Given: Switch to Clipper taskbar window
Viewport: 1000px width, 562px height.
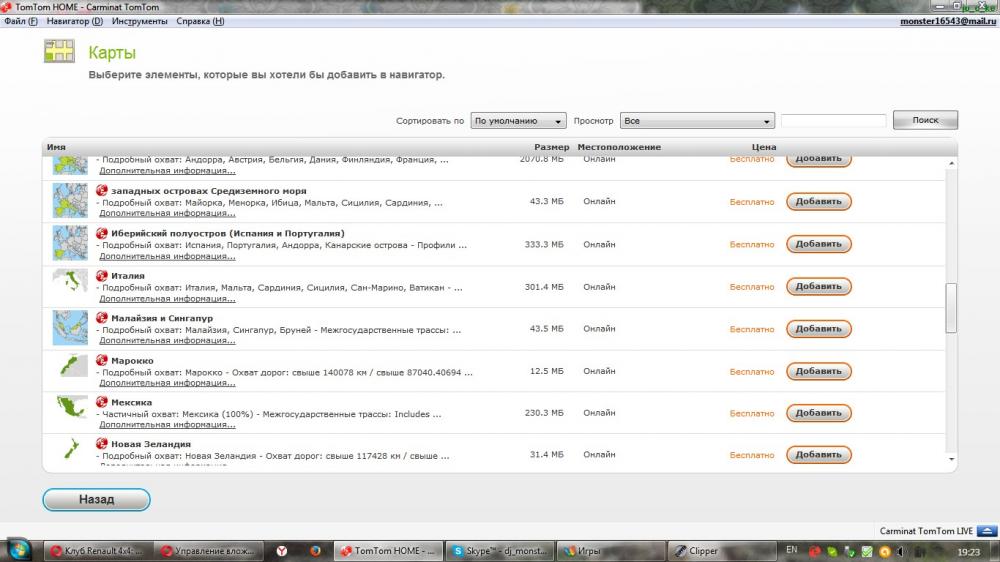Looking at the screenshot, I should coord(721,551).
